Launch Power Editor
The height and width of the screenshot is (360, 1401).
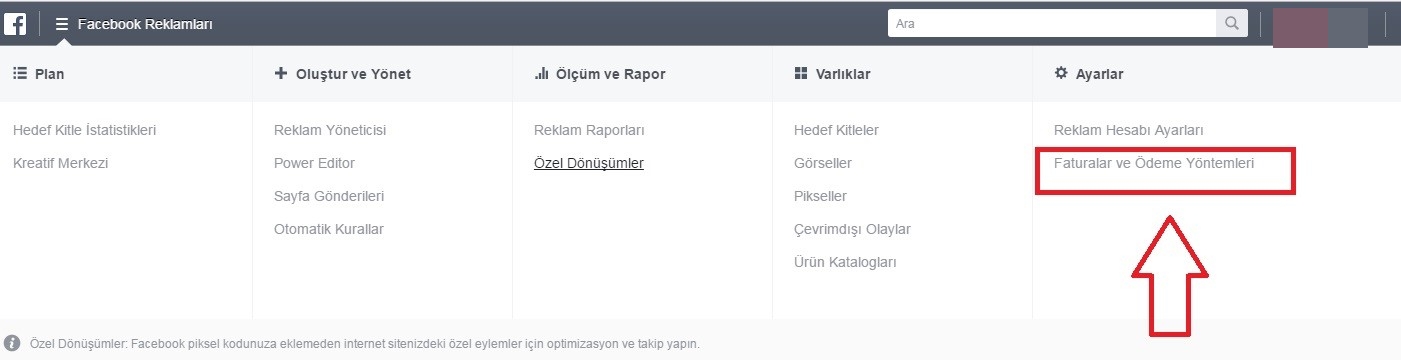coord(314,163)
